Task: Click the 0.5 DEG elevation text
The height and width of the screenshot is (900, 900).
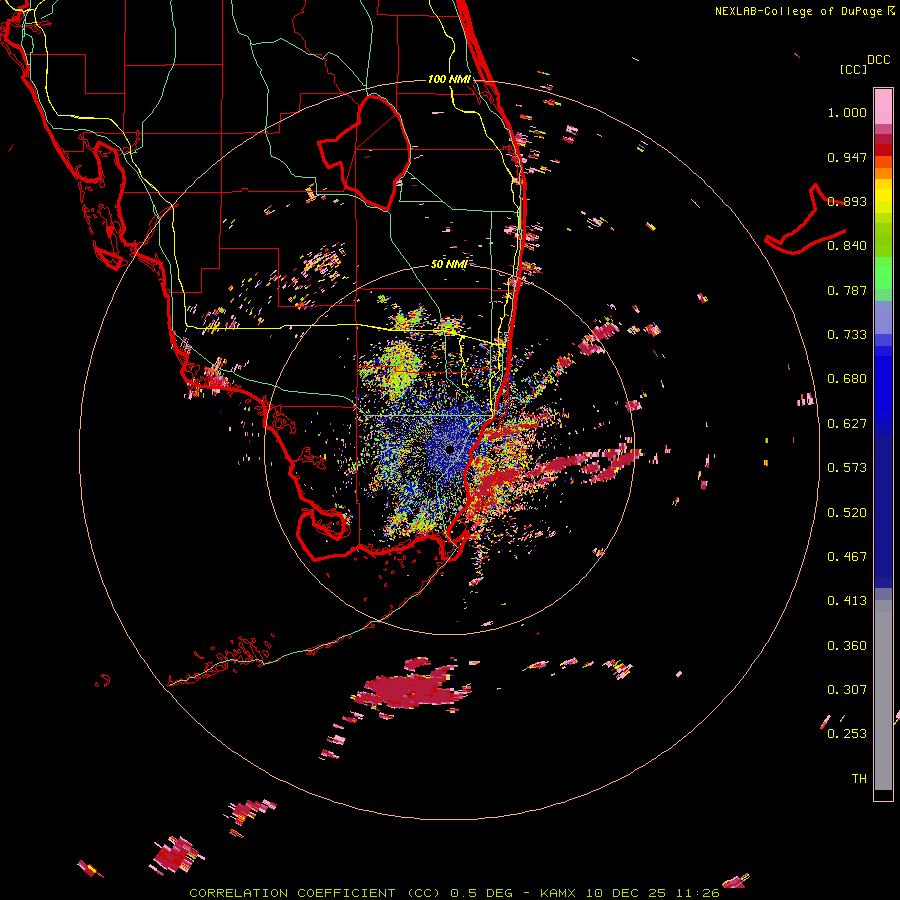Action: point(481,893)
